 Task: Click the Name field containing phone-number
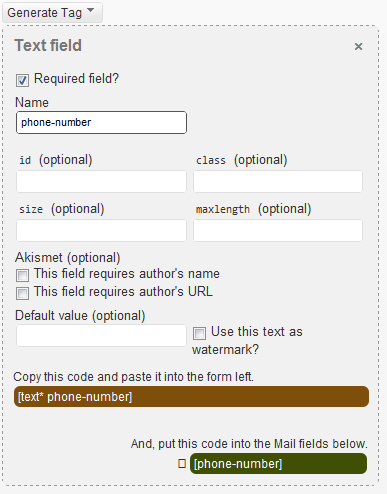101,122
